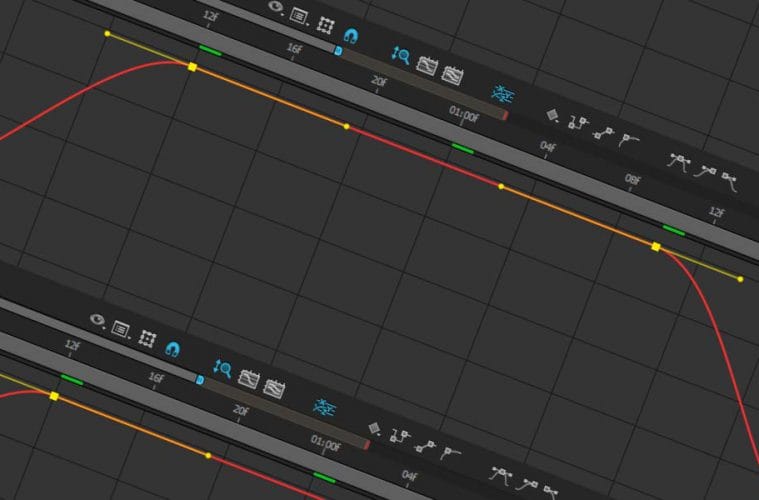
Task: Convert keyframes to Hold in upper toolbar
Action: pos(577,123)
